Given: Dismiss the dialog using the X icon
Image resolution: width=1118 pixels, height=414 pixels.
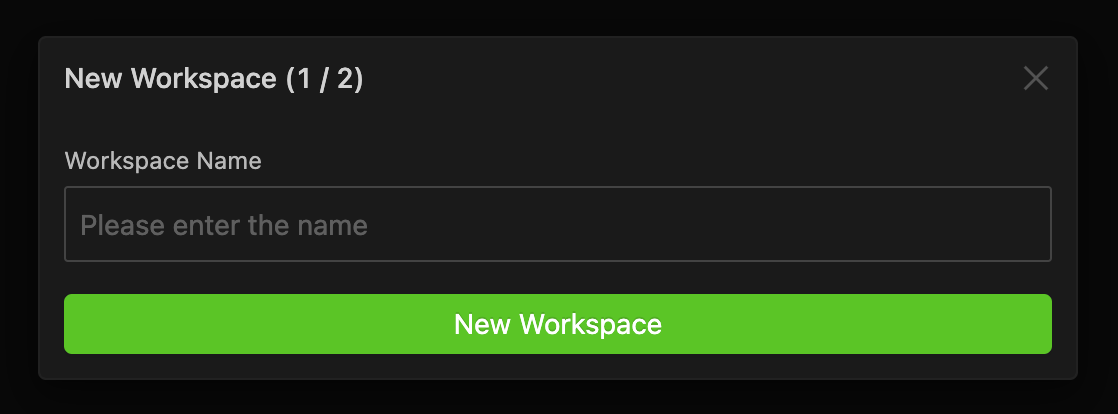Looking at the screenshot, I should click(x=1035, y=78).
